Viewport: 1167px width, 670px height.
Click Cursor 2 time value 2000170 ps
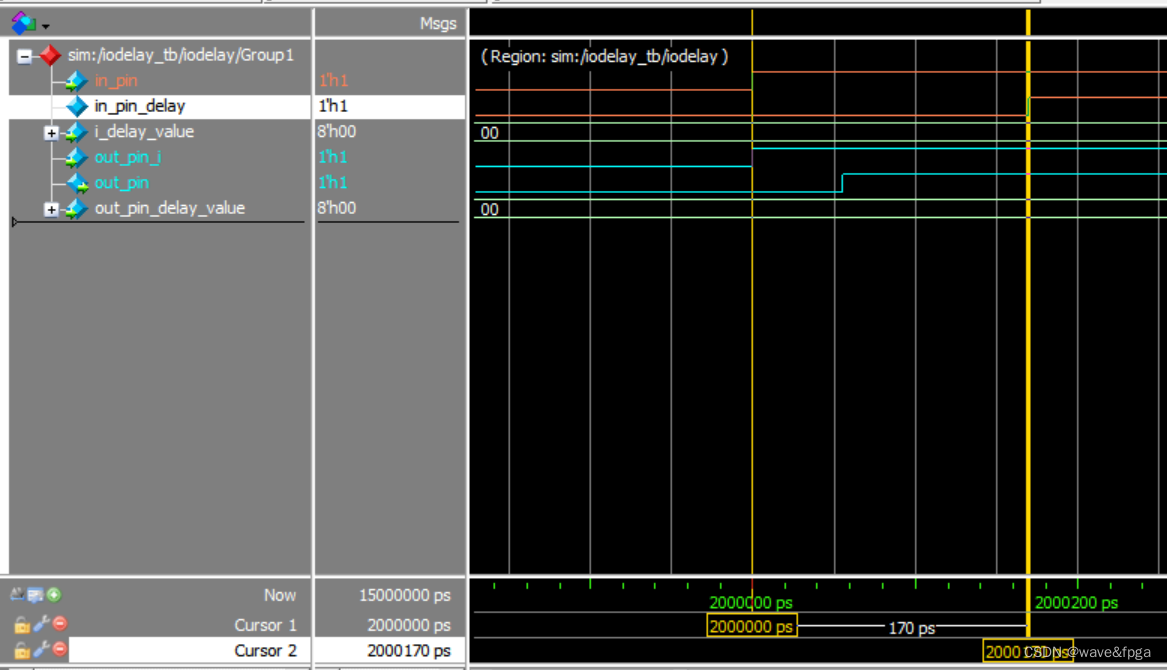(409, 651)
